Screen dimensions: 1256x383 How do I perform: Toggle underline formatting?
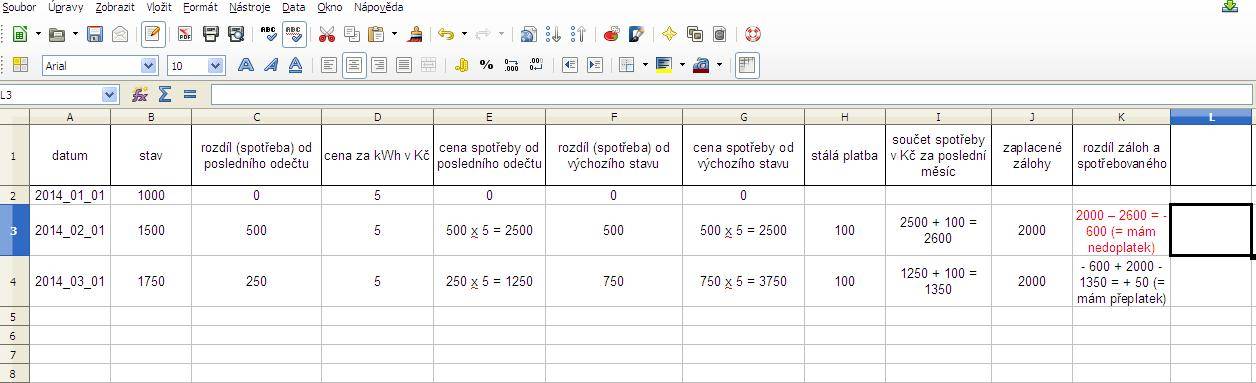296,65
